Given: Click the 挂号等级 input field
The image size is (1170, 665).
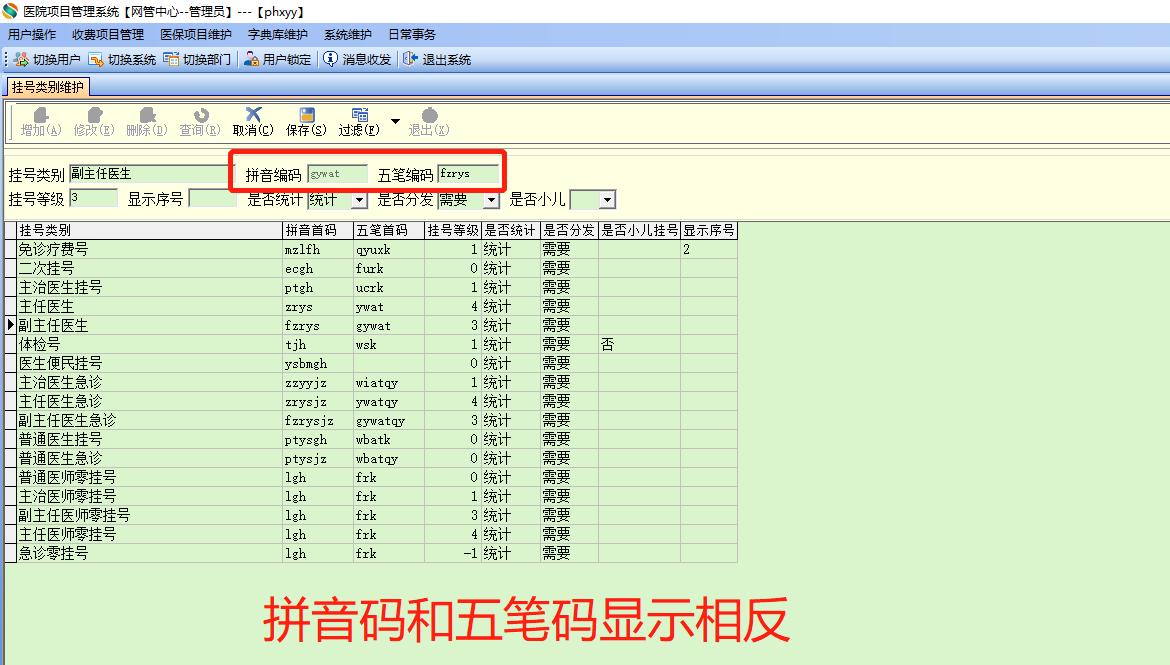Looking at the screenshot, I should click(93, 199).
